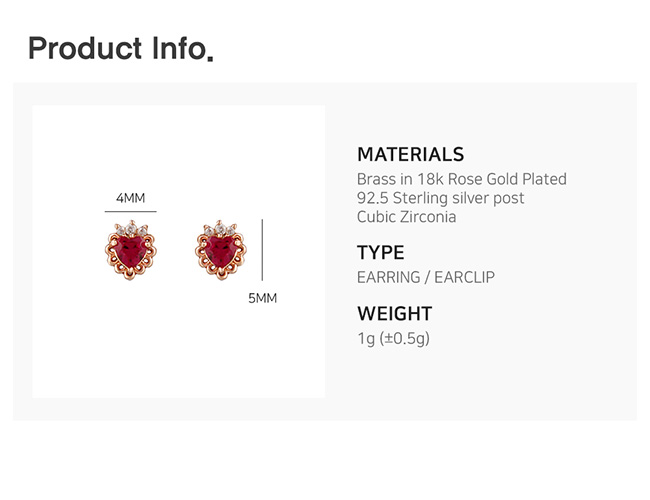Select the WEIGHT heading

(394, 313)
